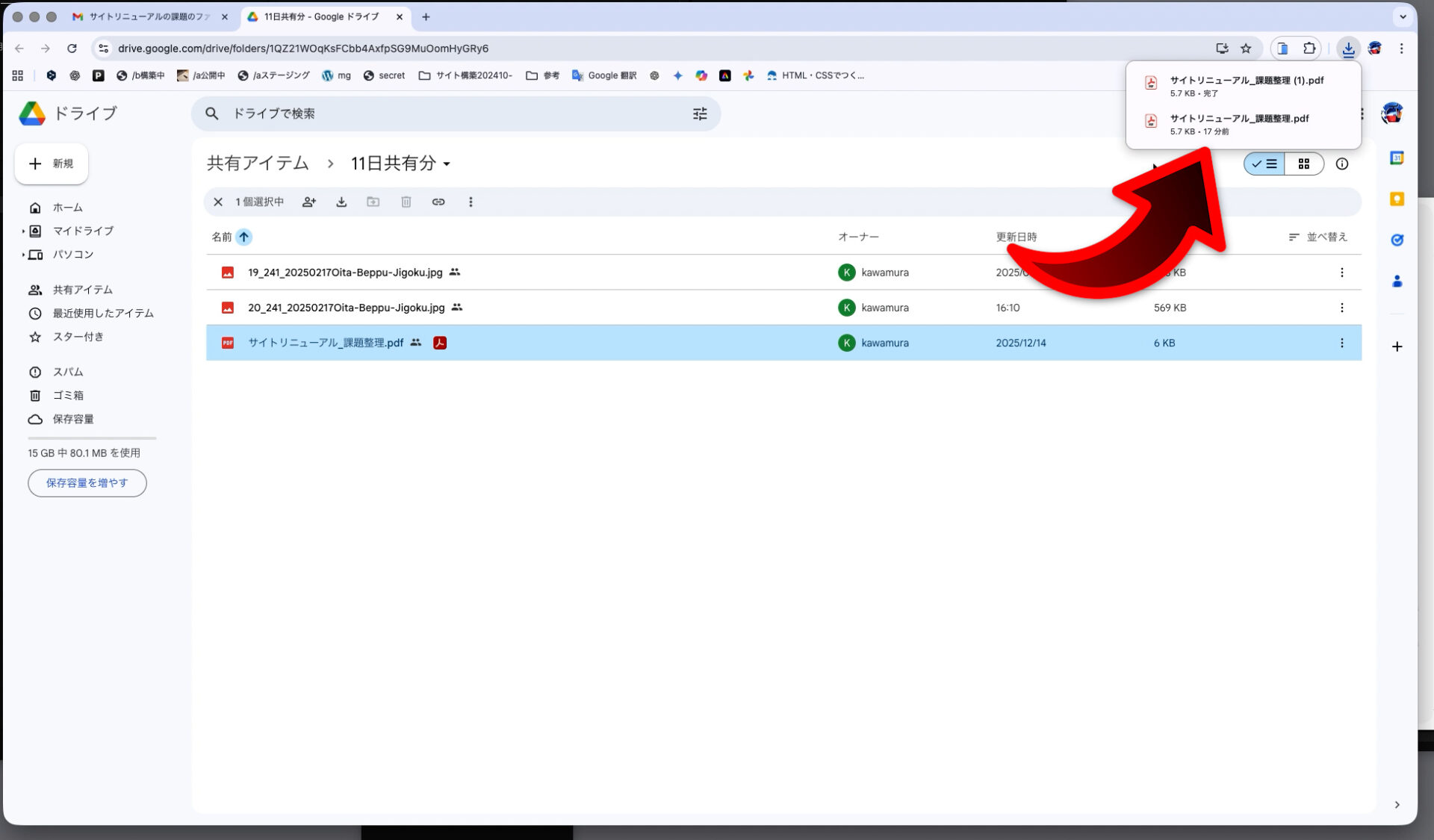Expand the 11日共有分 folder dropdown

[x=447, y=164]
